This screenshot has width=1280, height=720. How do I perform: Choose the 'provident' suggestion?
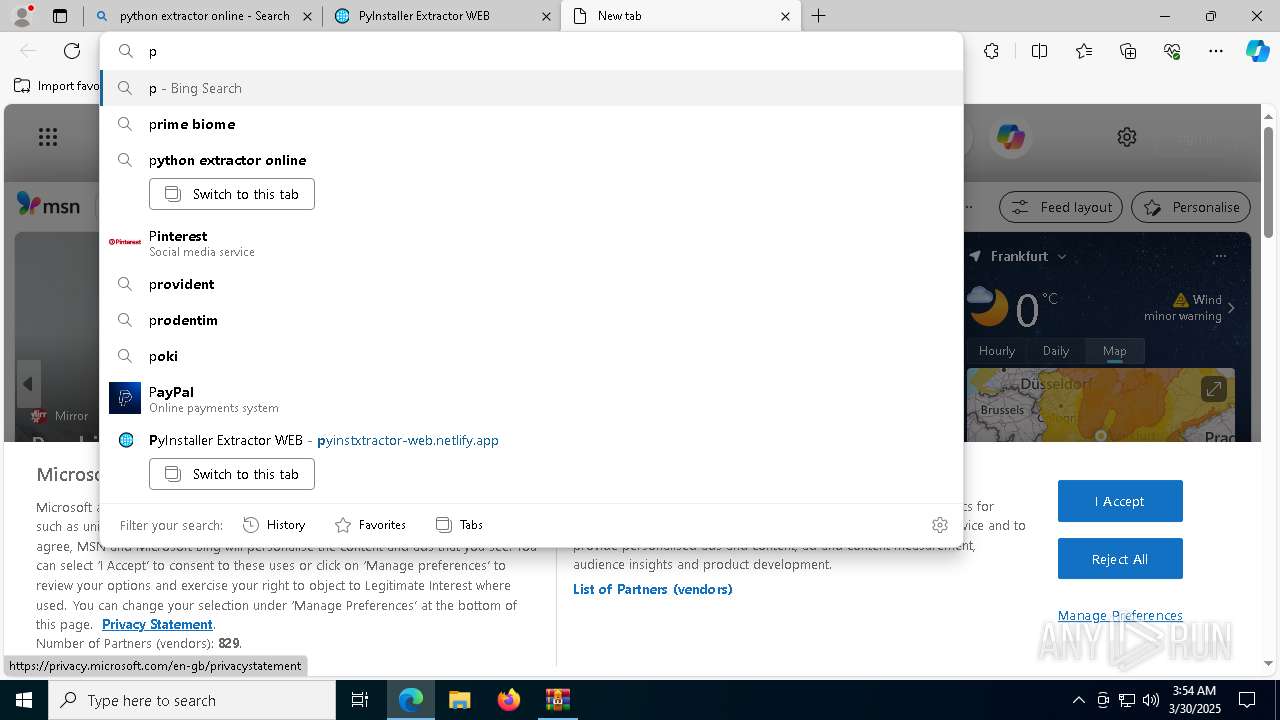[532, 284]
